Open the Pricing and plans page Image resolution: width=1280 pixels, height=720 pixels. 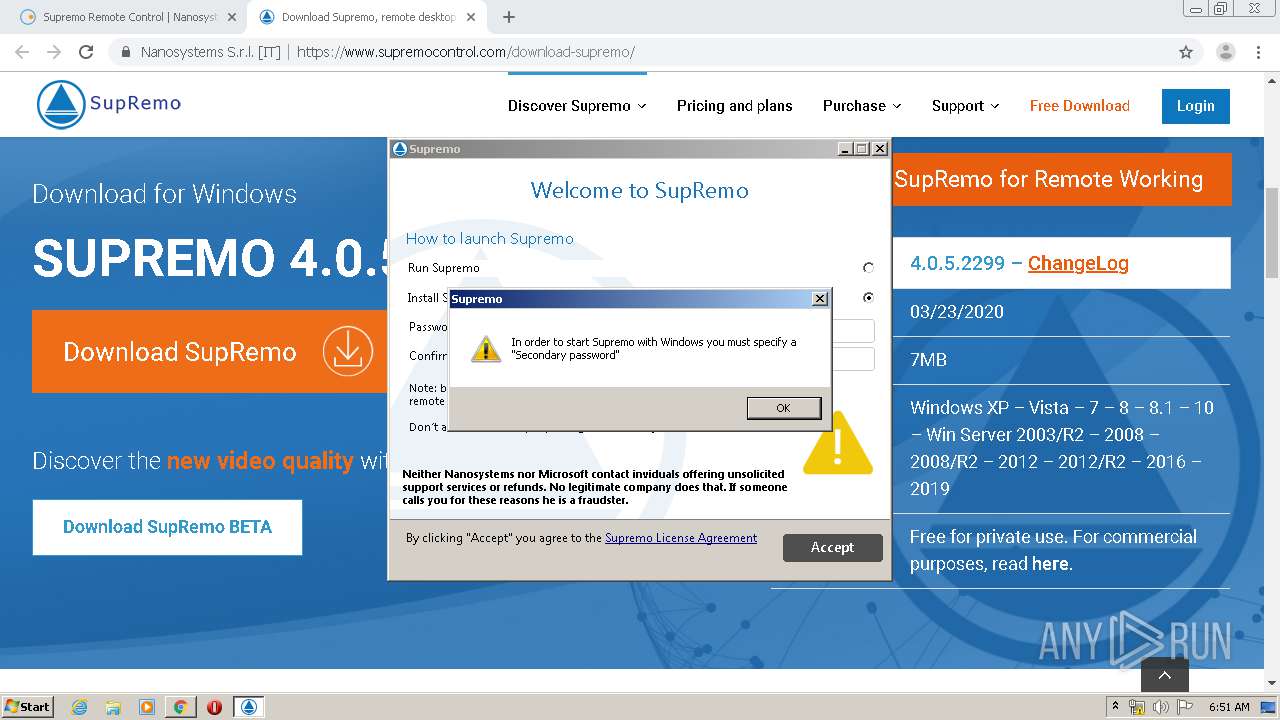(x=735, y=106)
